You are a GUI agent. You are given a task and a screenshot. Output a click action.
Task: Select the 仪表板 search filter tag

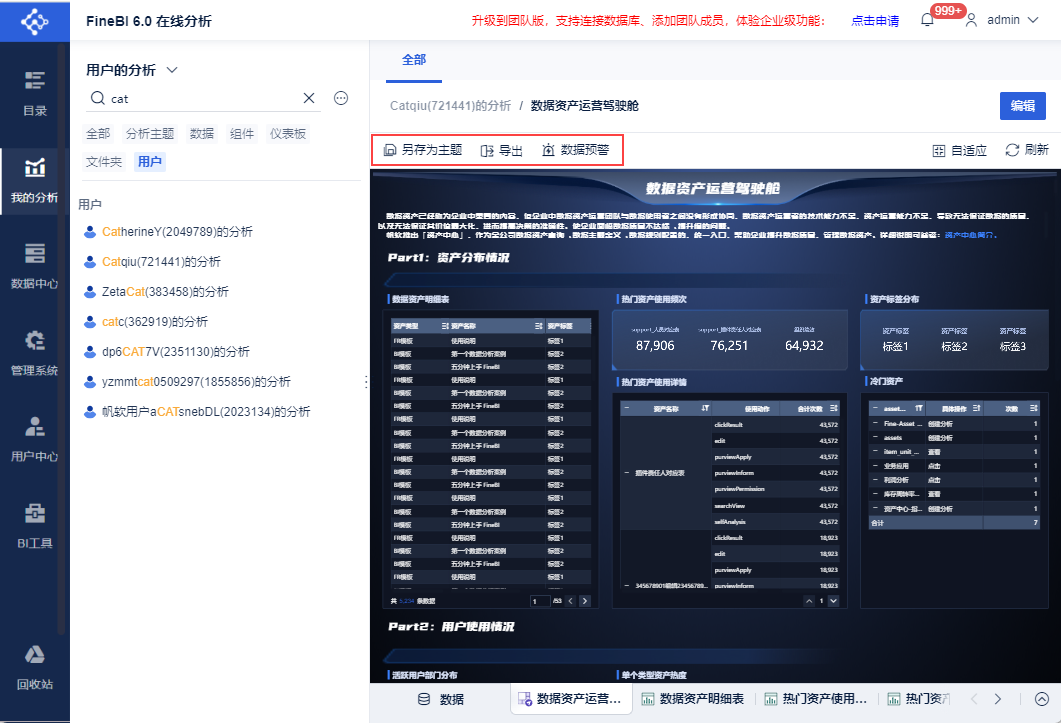tap(288, 134)
